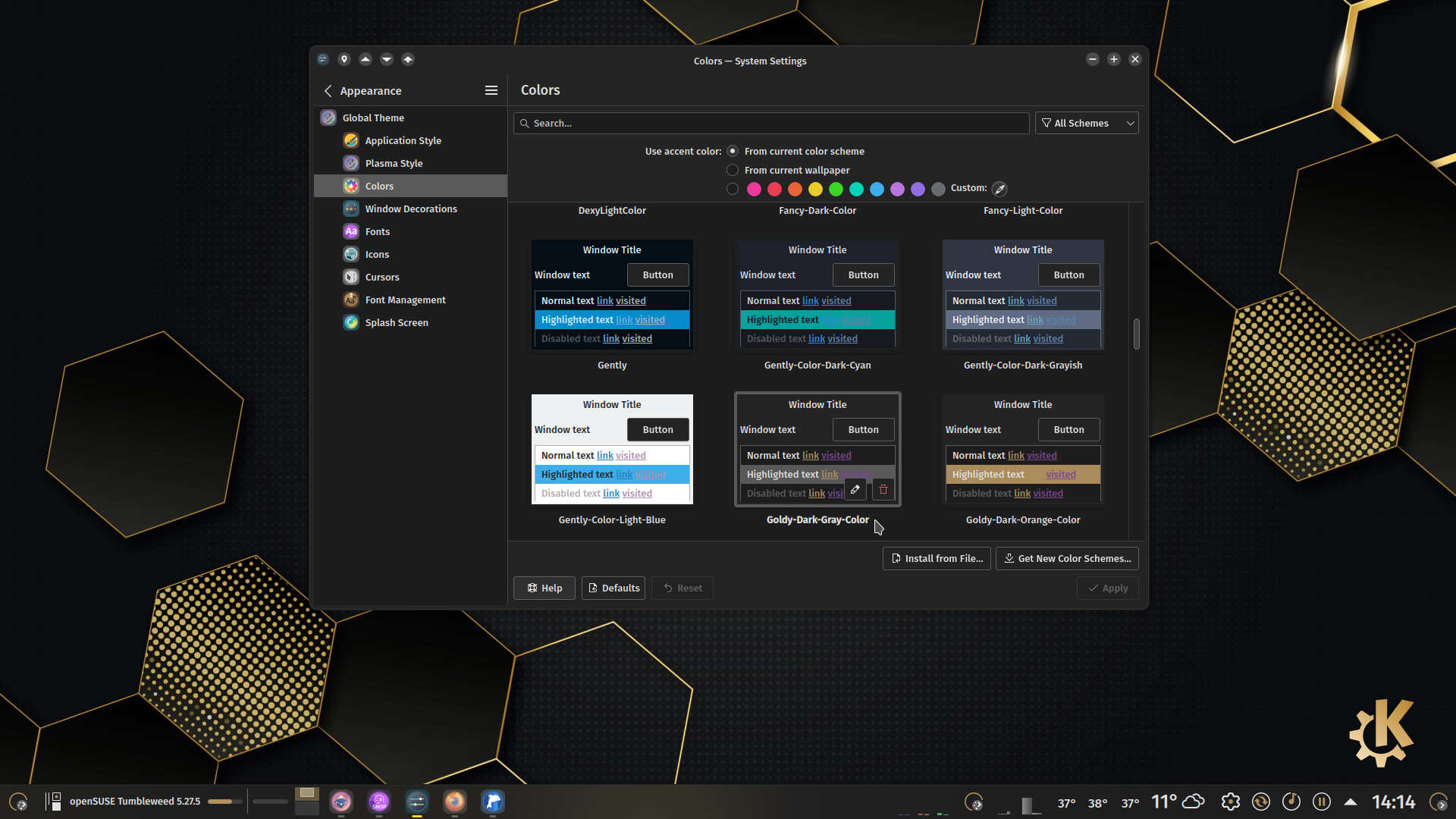Pick the red accent color swatch
Viewport: 1456px width, 819px height.
[774, 189]
